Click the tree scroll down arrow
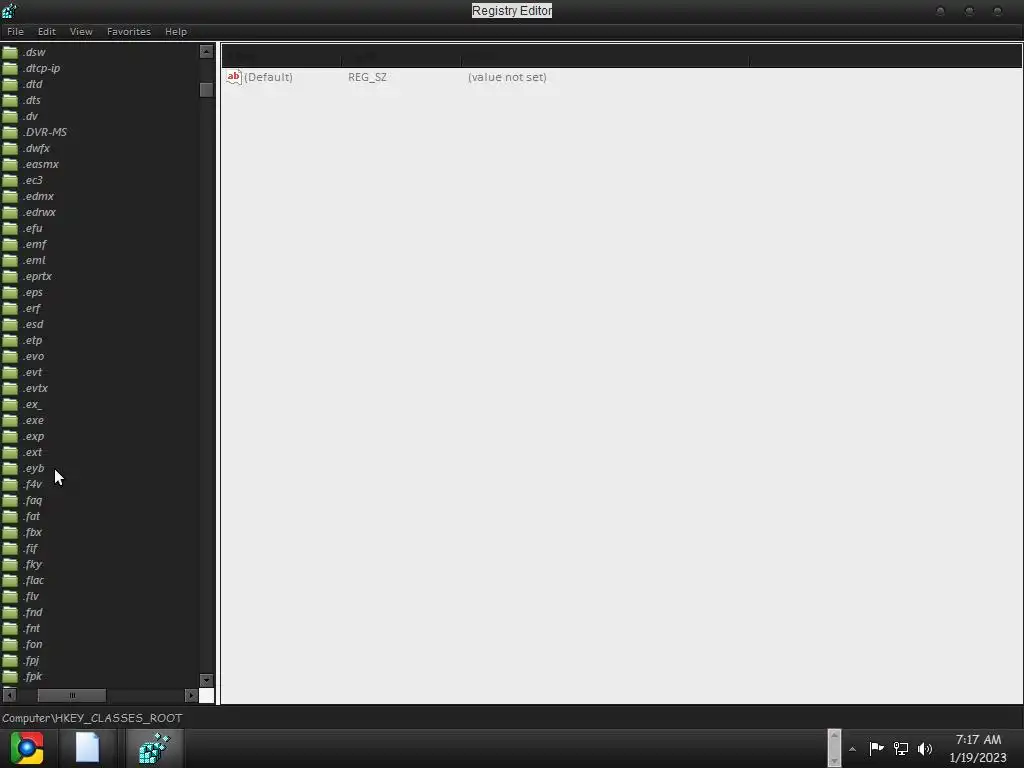The width and height of the screenshot is (1024, 768). (206, 680)
